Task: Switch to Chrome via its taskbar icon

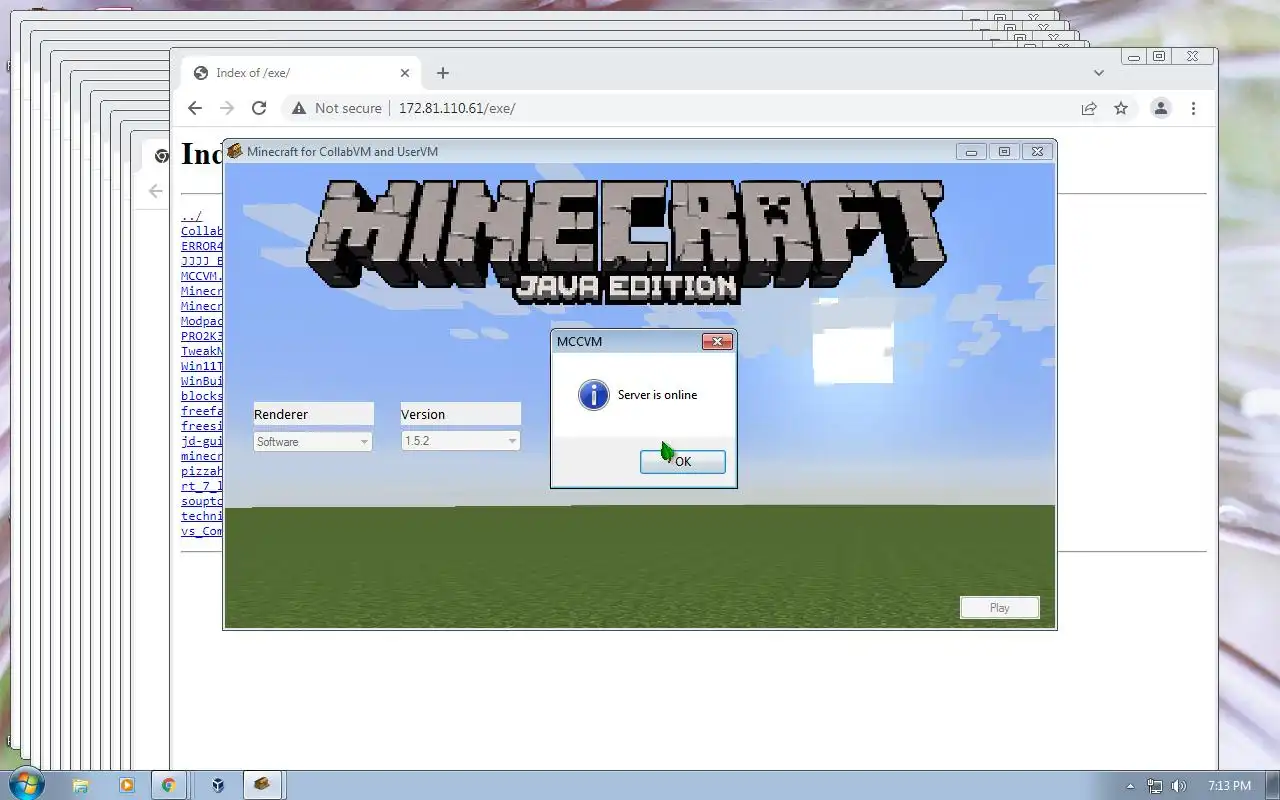Action: 169,785
